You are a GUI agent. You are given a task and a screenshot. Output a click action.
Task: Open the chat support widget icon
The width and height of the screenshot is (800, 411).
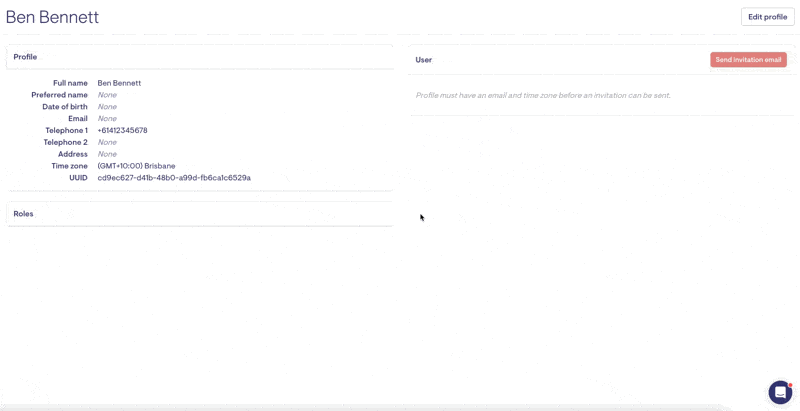pos(780,392)
